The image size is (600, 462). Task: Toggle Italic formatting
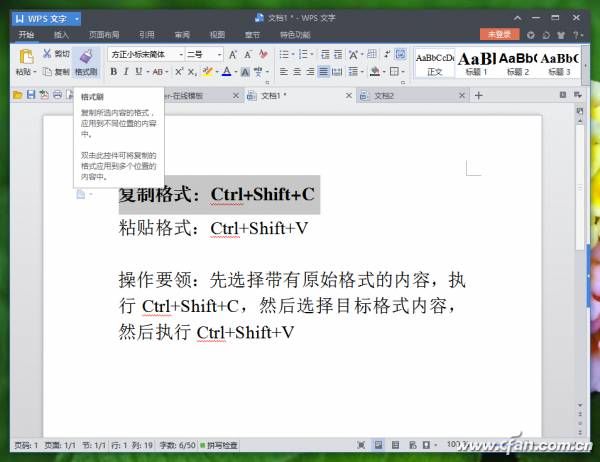[x=126, y=72]
